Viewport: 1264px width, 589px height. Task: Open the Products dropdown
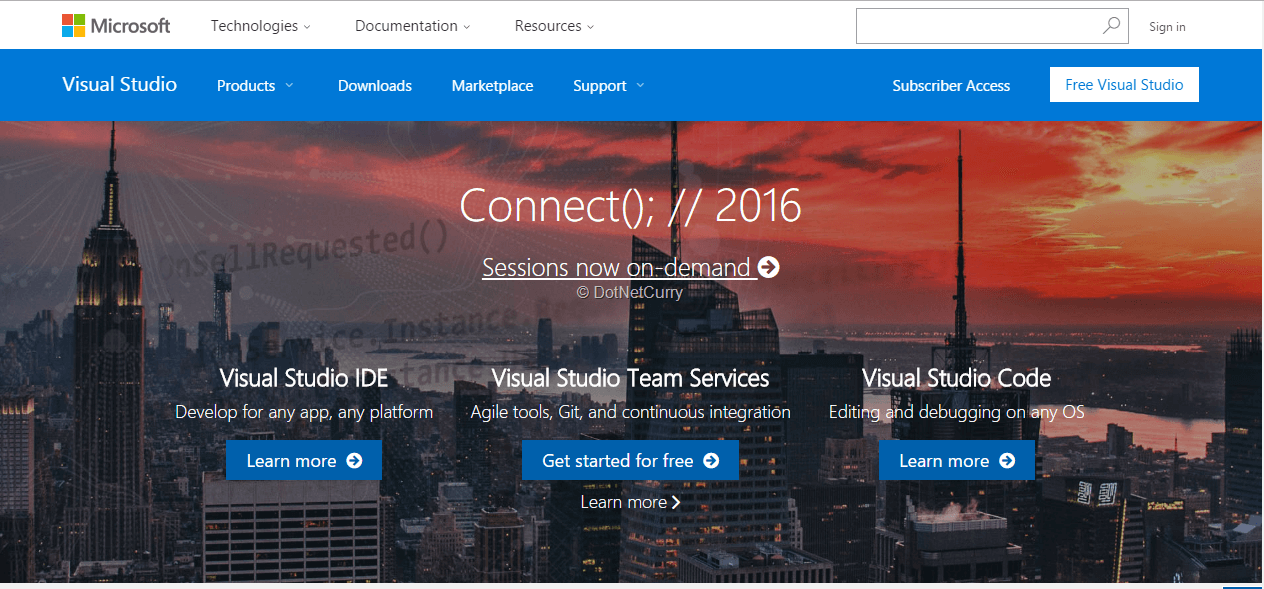pos(256,86)
